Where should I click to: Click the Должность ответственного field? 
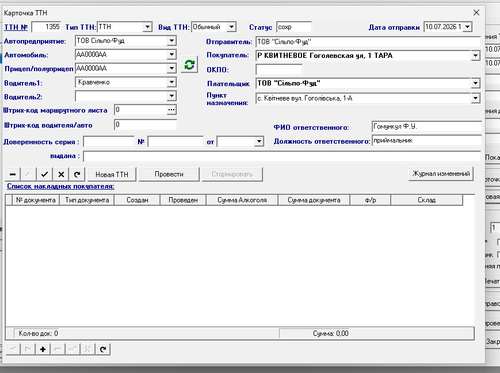[x=426, y=141]
